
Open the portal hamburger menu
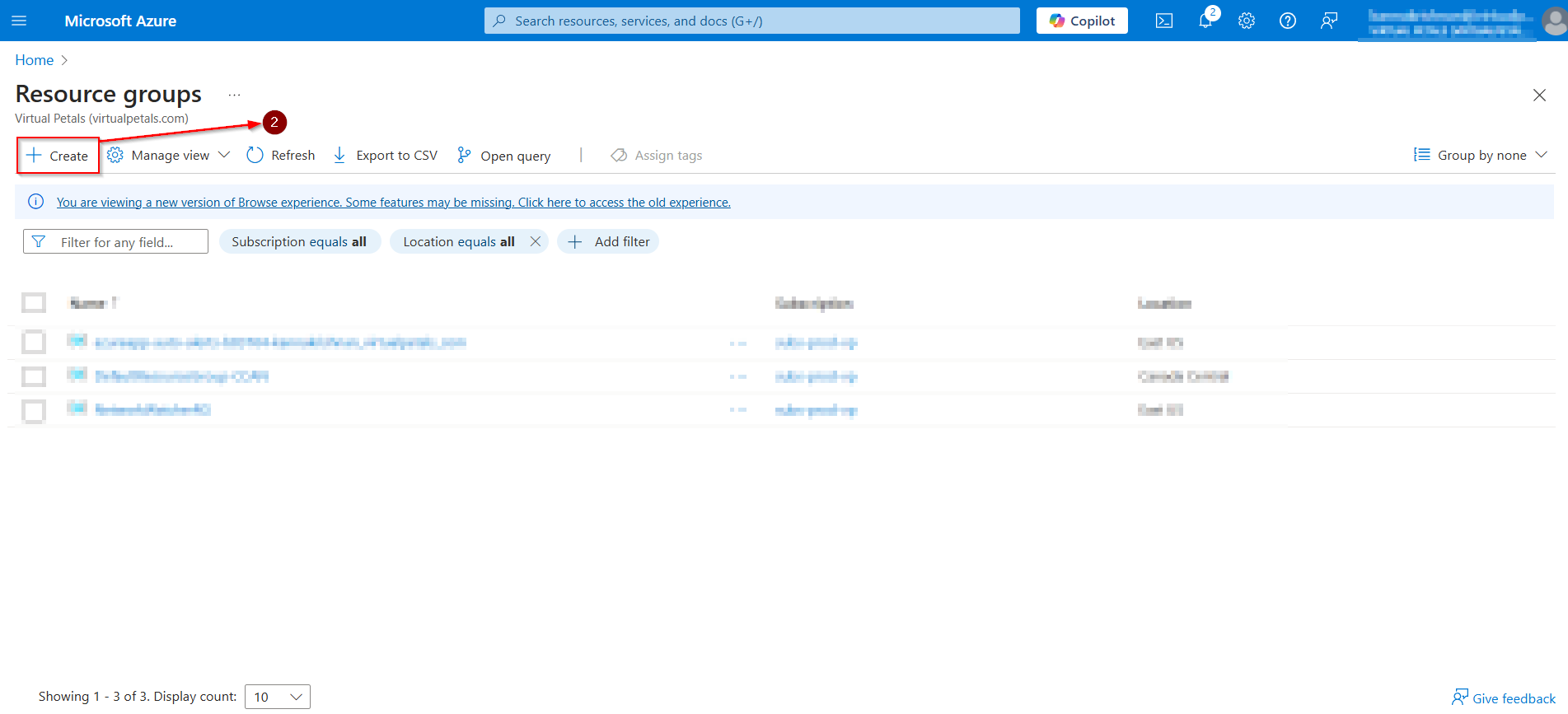19,21
